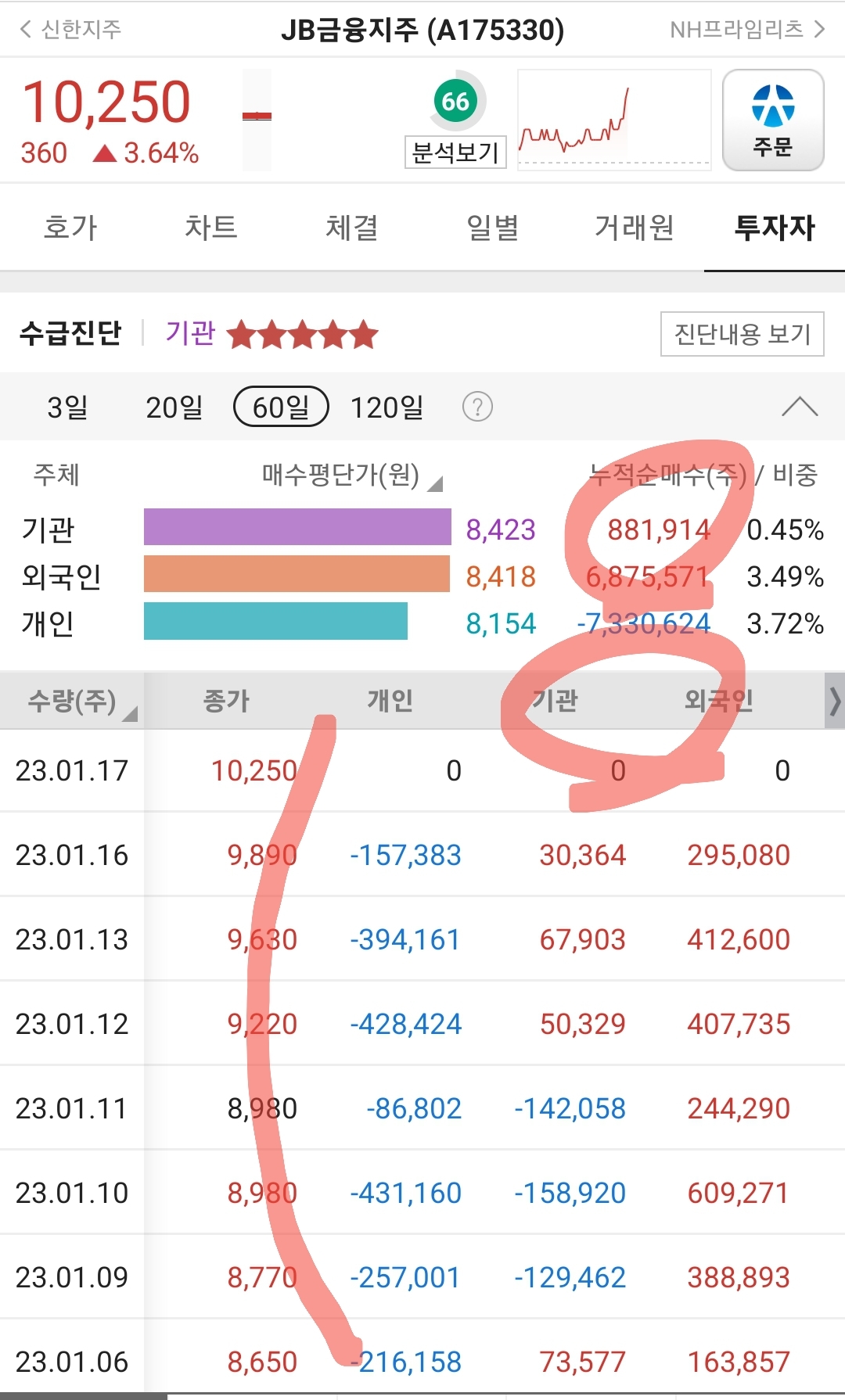Tap the 주문 order button
Image resolution: width=845 pixels, height=1400 pixels.
(773, 120)
